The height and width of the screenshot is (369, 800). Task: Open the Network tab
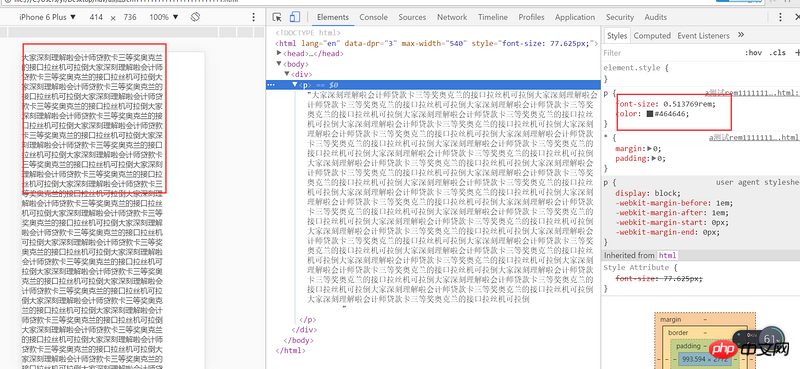tap(452, 17)
